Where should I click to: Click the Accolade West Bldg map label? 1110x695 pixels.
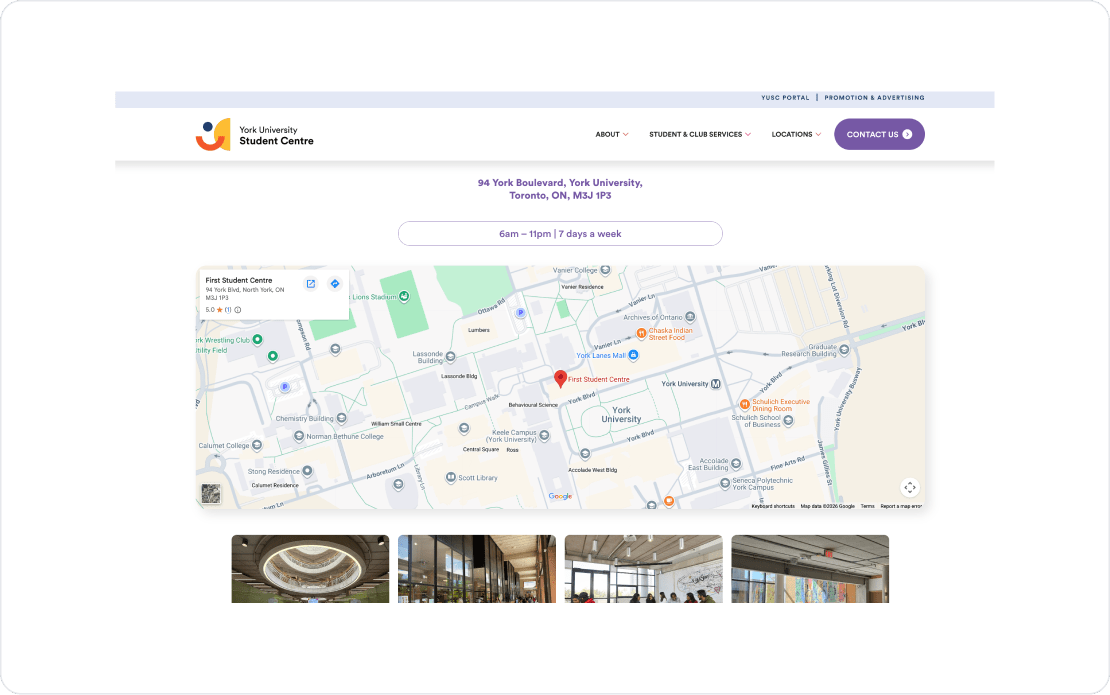pyautogui.click(x=593, y=470)
